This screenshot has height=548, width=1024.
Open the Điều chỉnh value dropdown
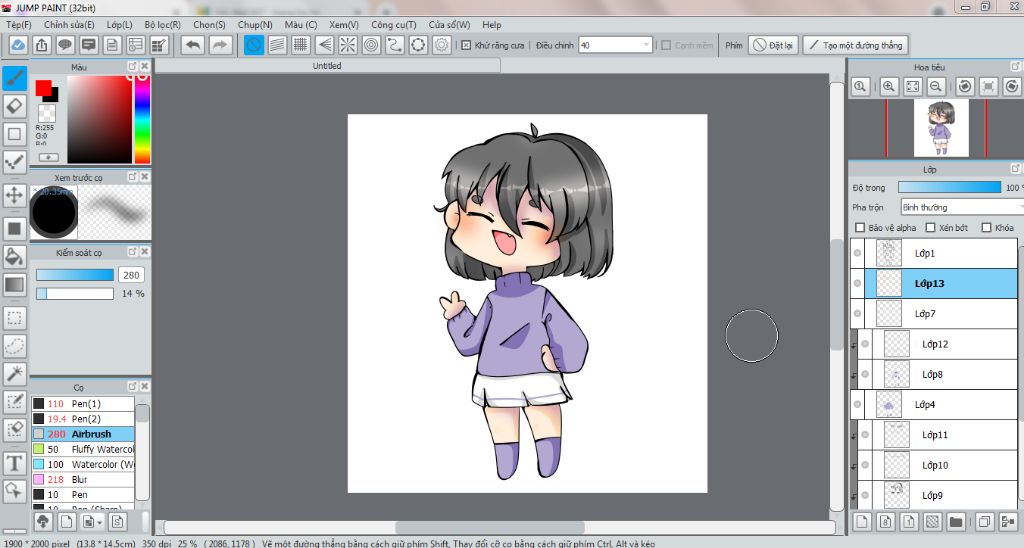[647, 45]
